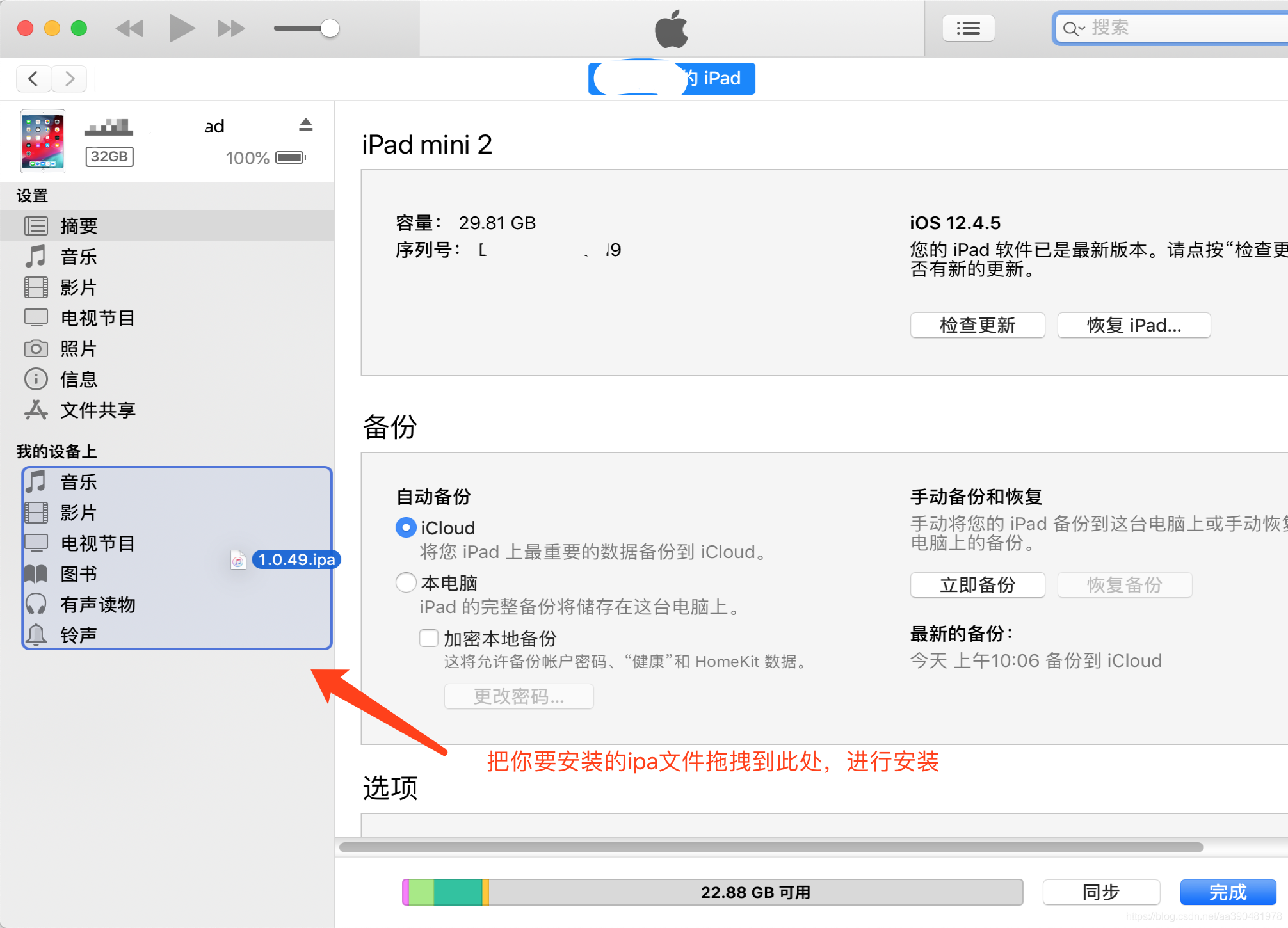Go back with the left chevron
Image resolution: width=1288 pixels, height=928 pixels.
pyautogui.click(x=33, y=79)
